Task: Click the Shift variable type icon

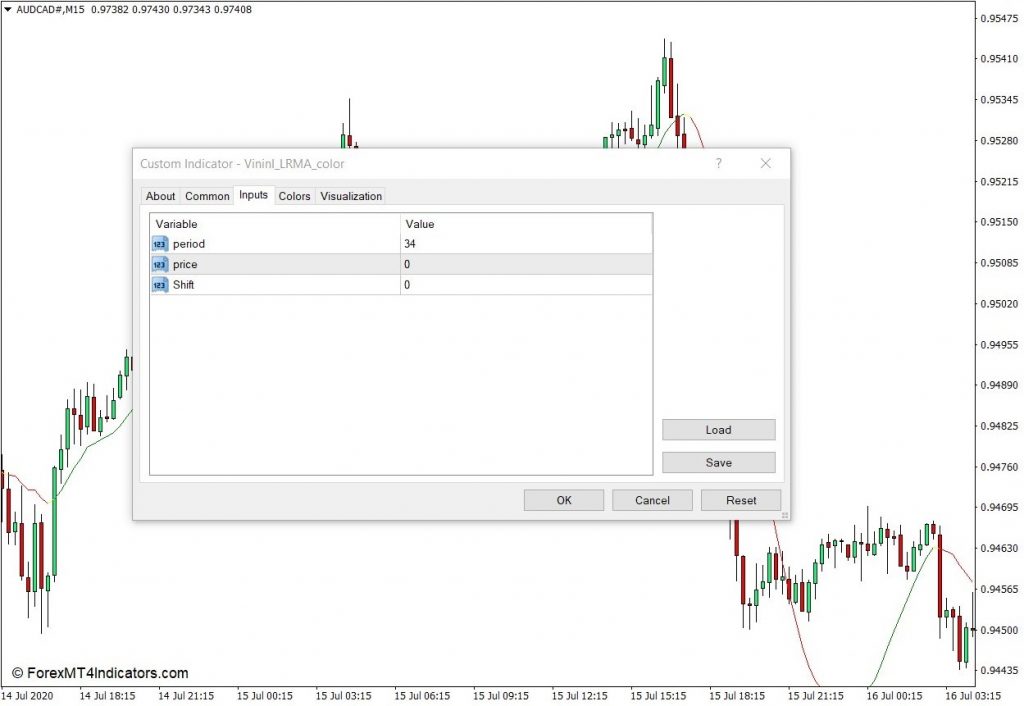Action: tap(160, 285)
